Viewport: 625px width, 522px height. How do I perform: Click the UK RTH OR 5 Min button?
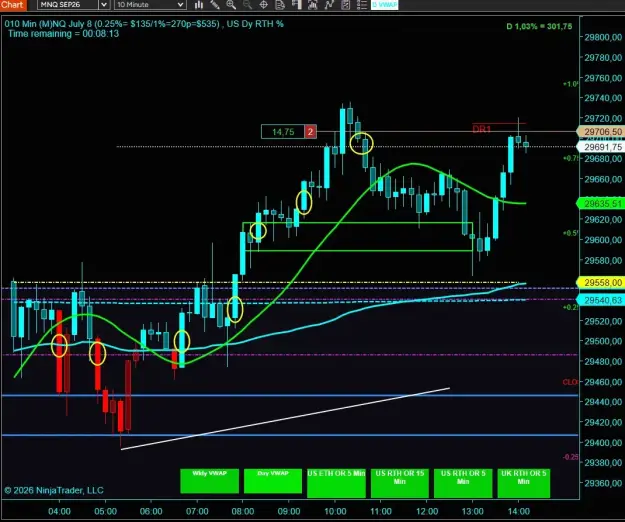(x=524, y=483)
